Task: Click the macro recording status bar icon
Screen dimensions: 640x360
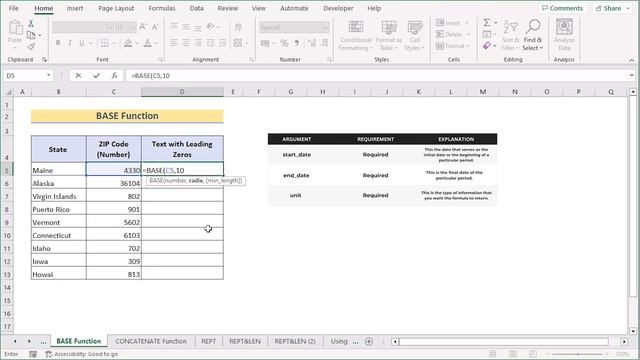Action: [x=33, y=354]
